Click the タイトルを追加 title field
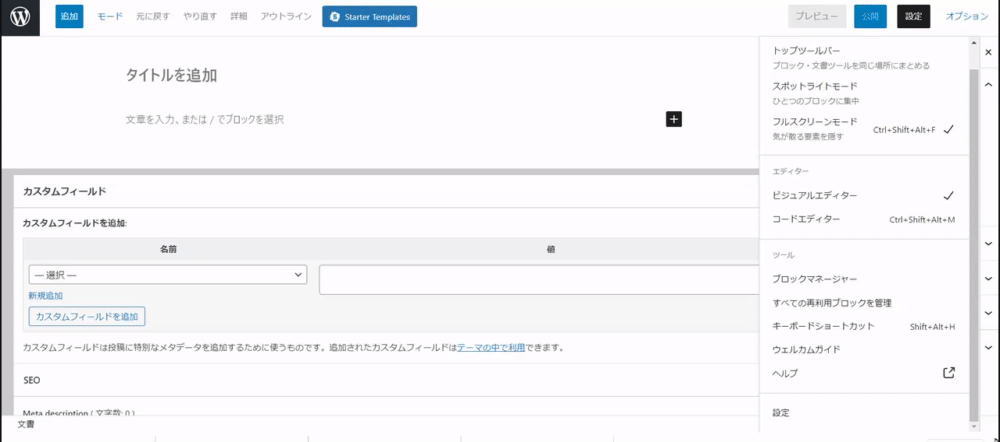Screen dimensions: 1000x442 [172, 75]
